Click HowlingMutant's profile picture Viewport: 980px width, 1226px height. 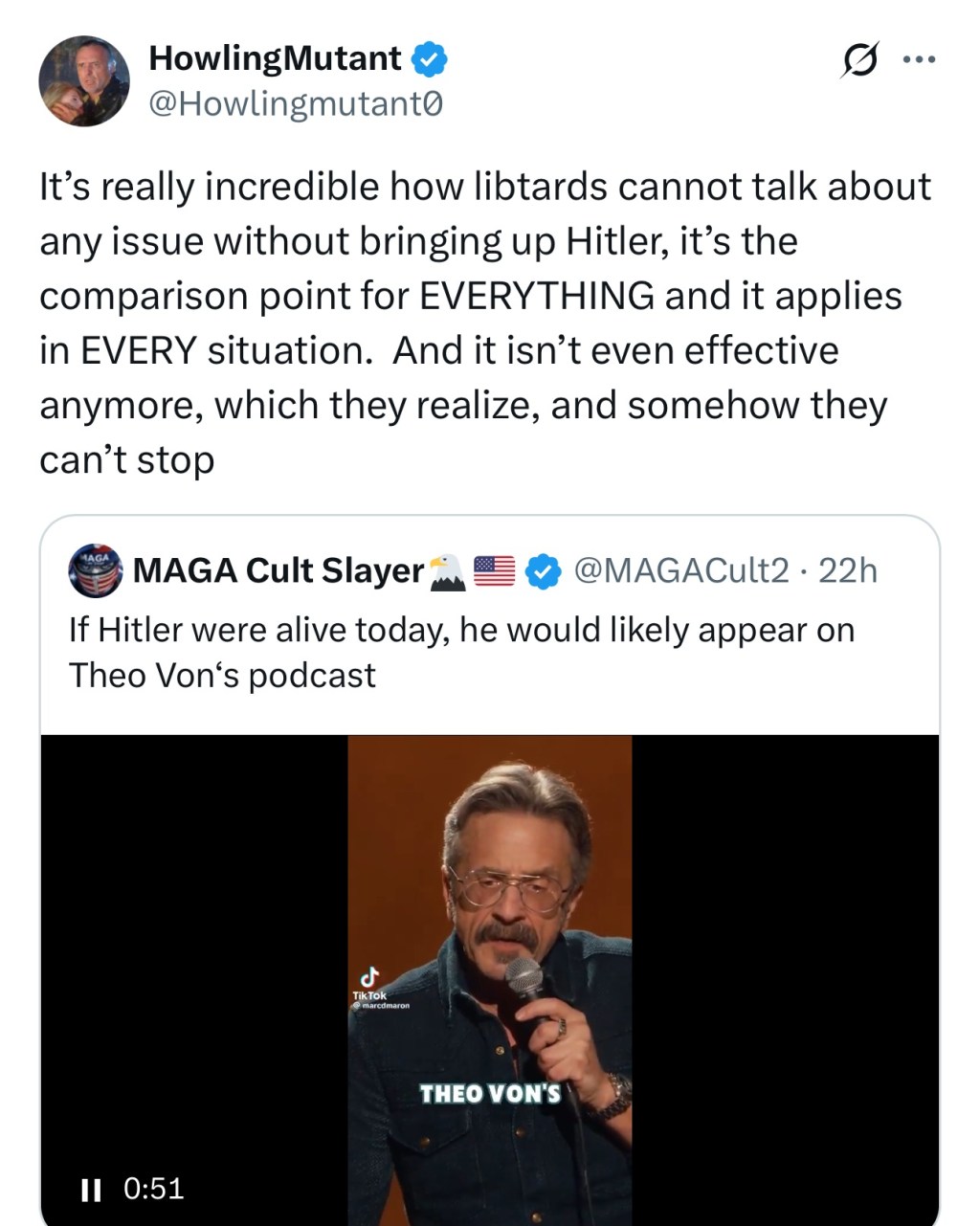click(86, 82)
